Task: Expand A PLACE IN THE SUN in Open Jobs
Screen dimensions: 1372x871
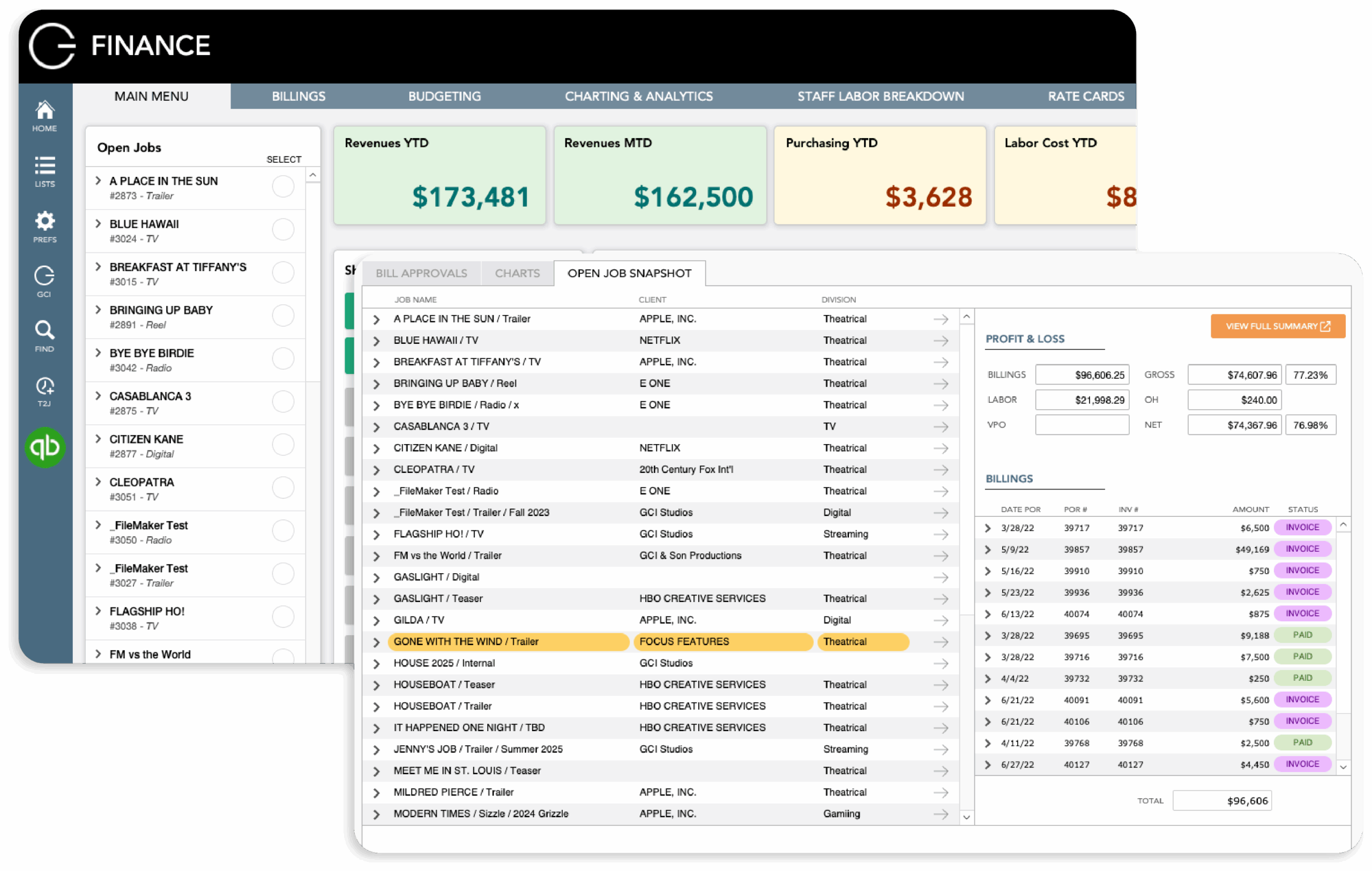Action: (x=98, y=181)
